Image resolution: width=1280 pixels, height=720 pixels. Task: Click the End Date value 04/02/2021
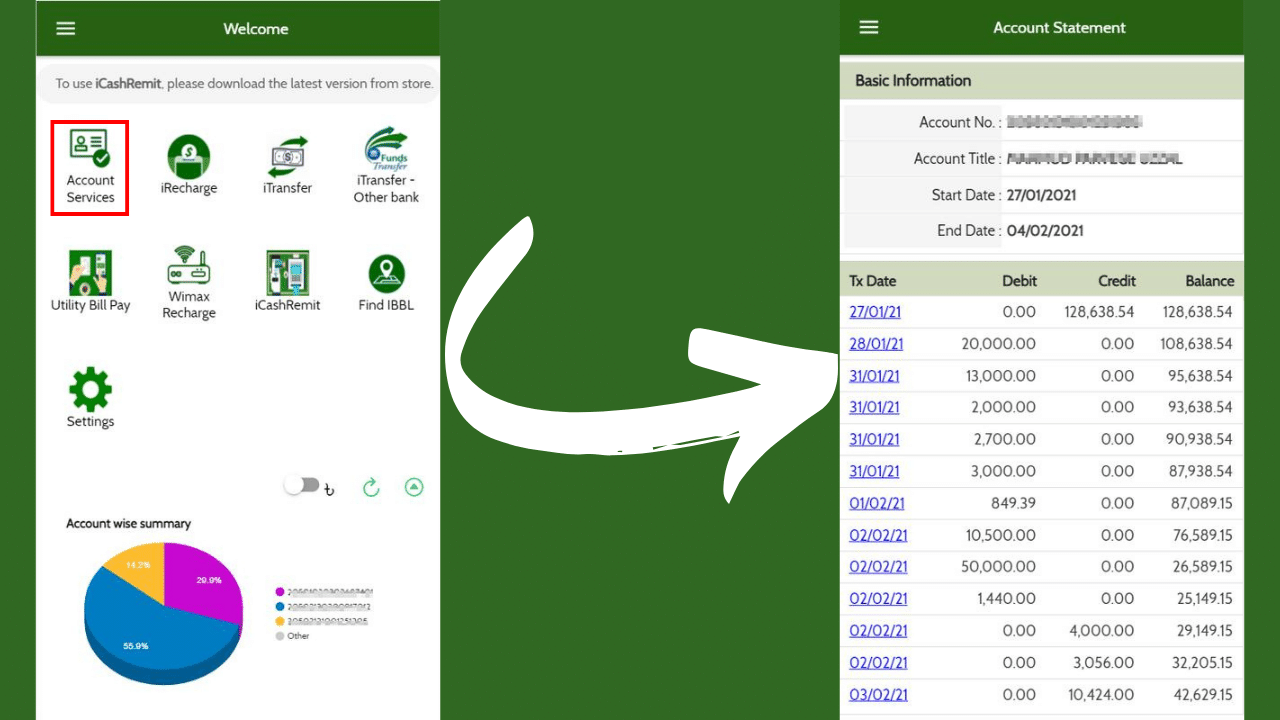coord(1044,231)
